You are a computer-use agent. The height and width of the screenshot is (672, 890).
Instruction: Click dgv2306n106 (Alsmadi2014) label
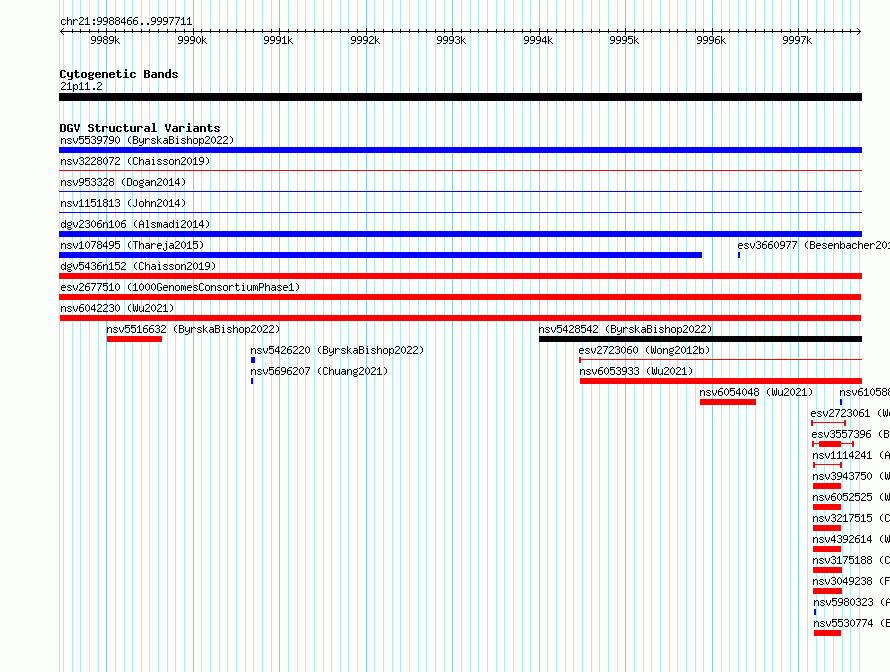point(135,224)
